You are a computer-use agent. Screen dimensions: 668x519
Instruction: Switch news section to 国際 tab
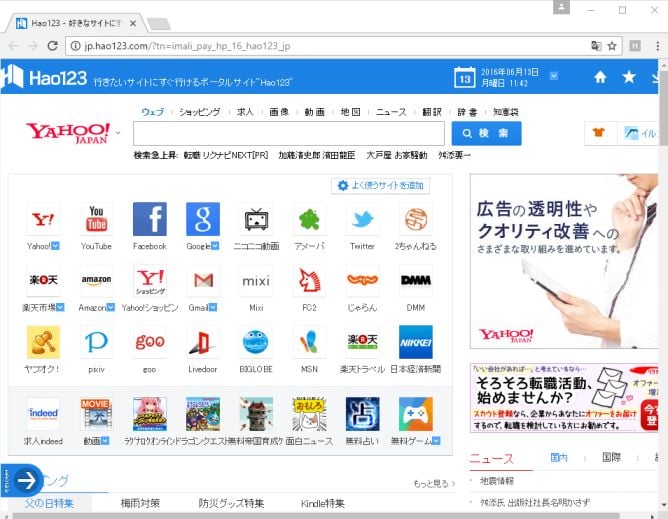point(611,458)
